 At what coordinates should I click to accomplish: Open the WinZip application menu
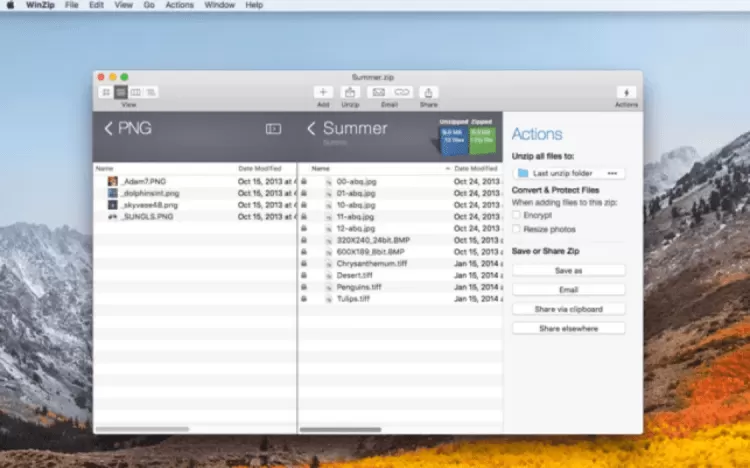pos(39,5)
